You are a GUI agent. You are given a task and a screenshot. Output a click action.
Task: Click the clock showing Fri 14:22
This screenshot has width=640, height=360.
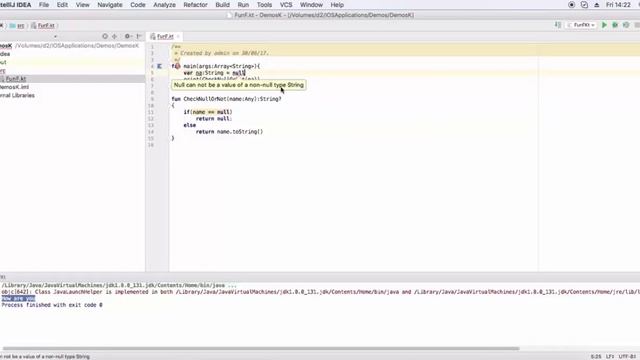click(618, 5)
